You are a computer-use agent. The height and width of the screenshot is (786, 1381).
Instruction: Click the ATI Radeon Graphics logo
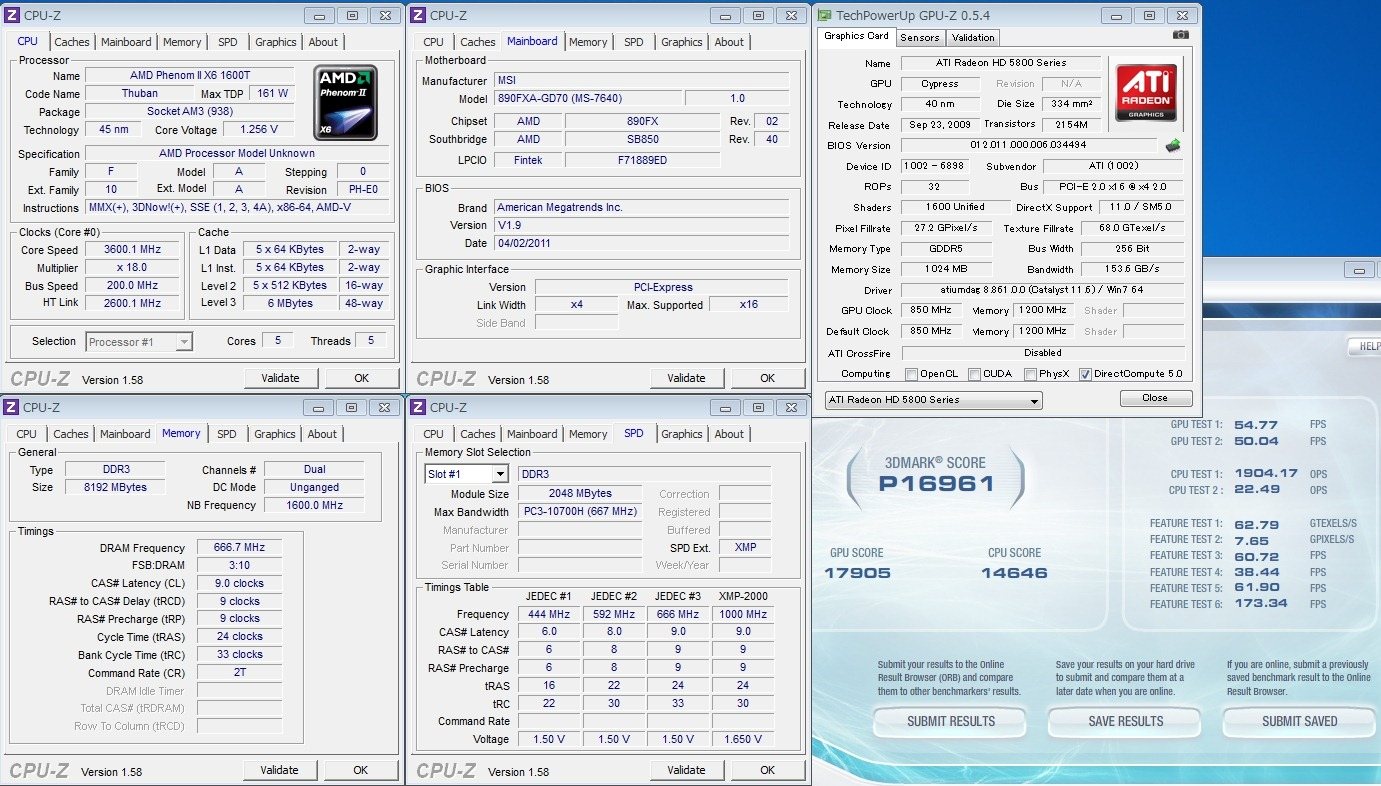(x=1145, y=94)
